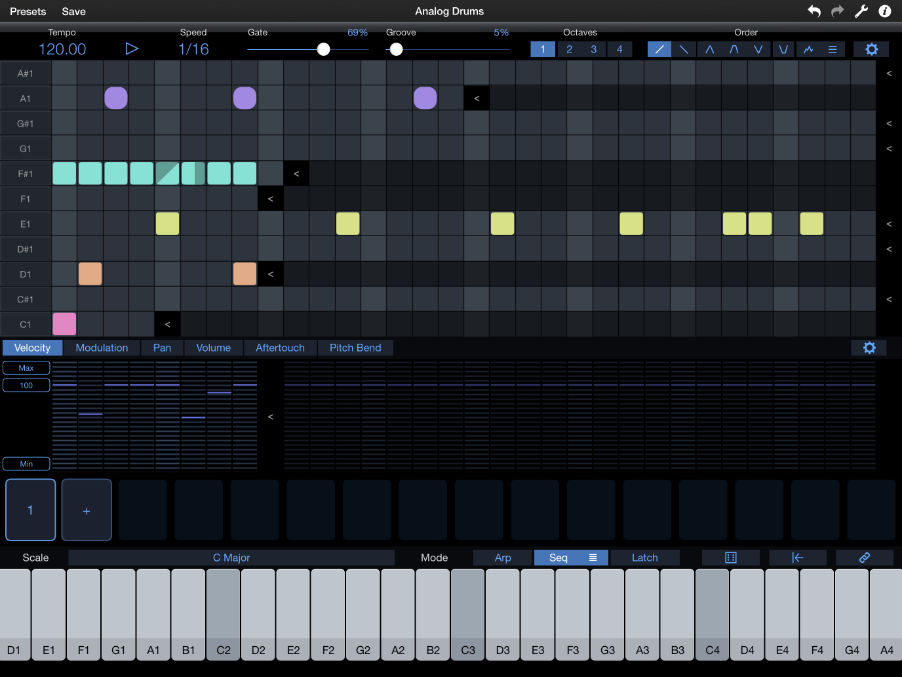Select octave 2 in the Octaves row
Screen dimensions: 902x677
(x=571, y=48)
